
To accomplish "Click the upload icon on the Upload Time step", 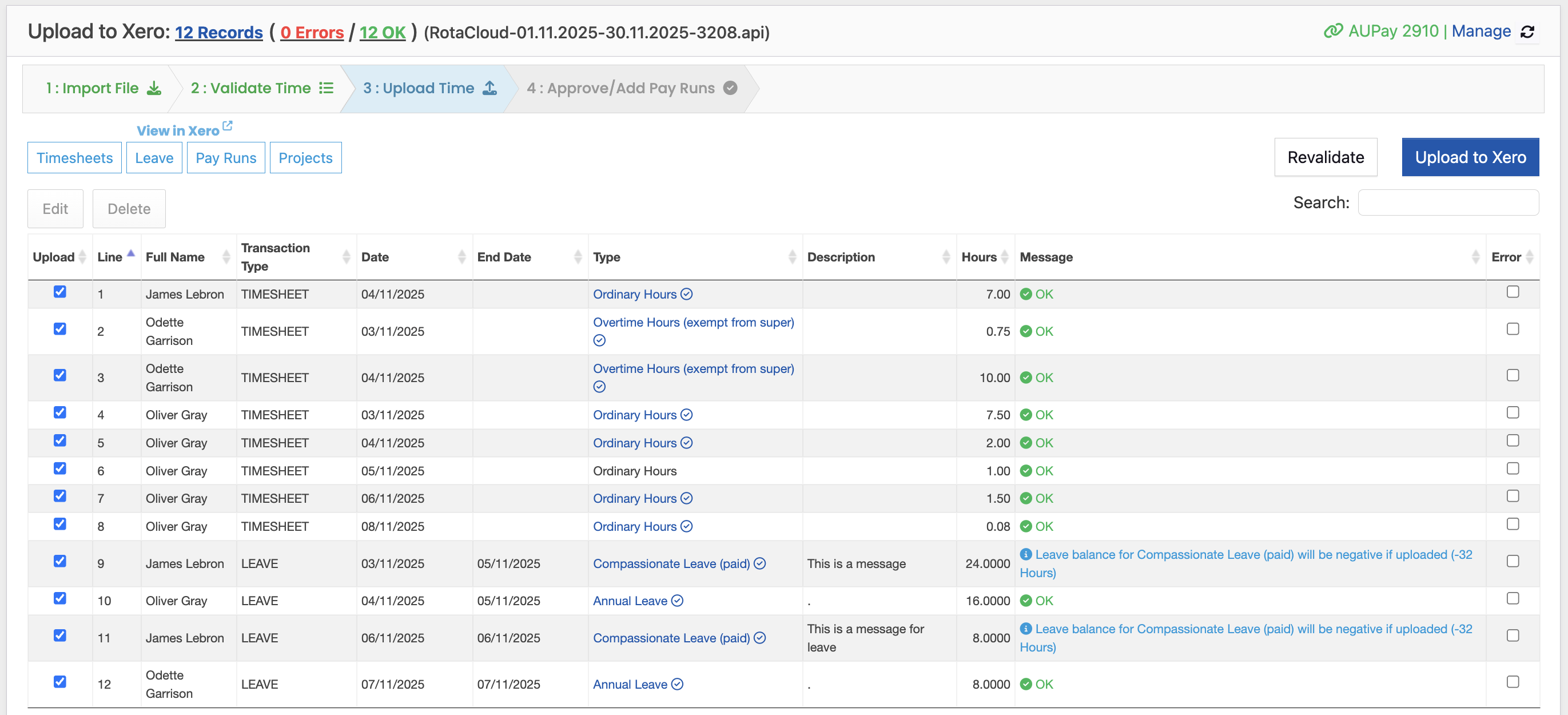I will [x=489, y=88].
